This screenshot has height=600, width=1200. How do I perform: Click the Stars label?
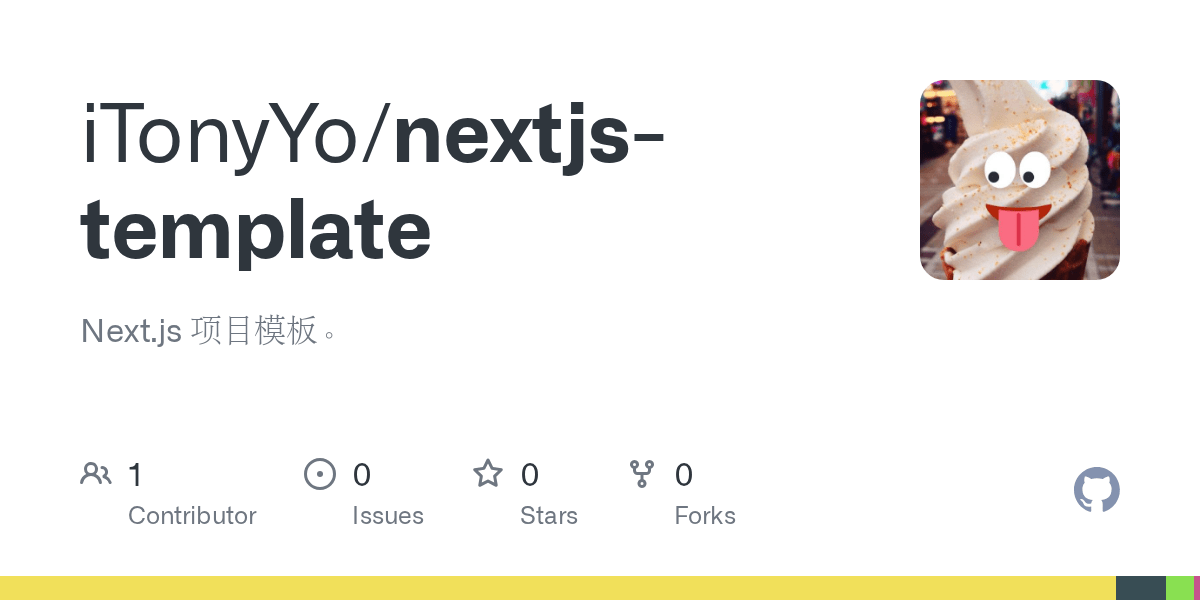549,516
